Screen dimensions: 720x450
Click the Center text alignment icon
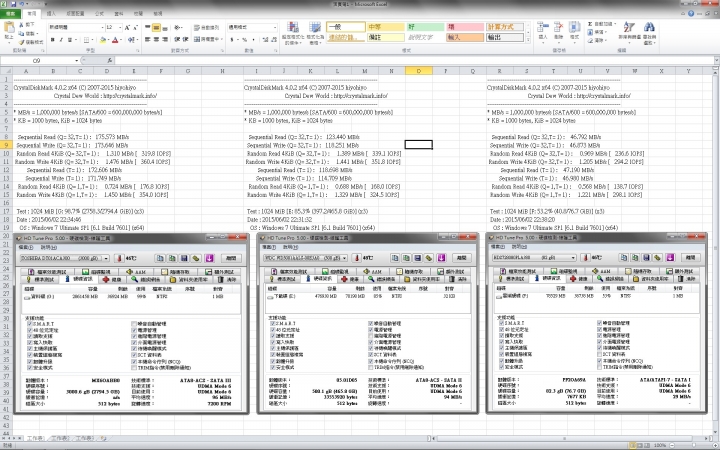click(156, 40)
